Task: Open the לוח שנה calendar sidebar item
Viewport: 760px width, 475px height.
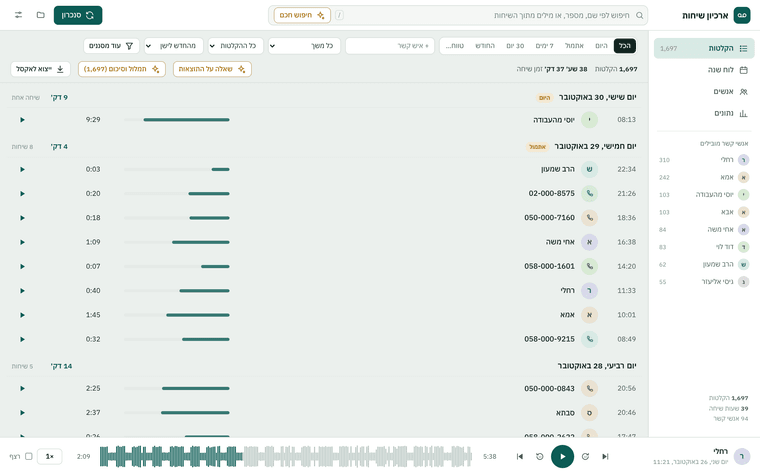Action: click(x=704, y=70)
